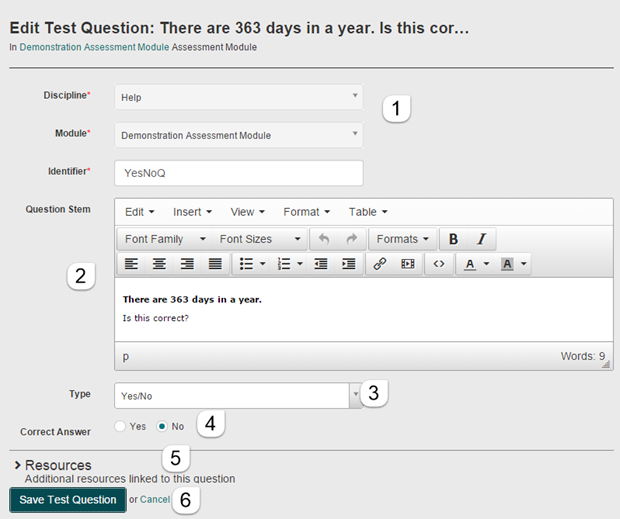Toggle bold formatting in the editor
Screen dimensions: 620x519
pos(454,240)
